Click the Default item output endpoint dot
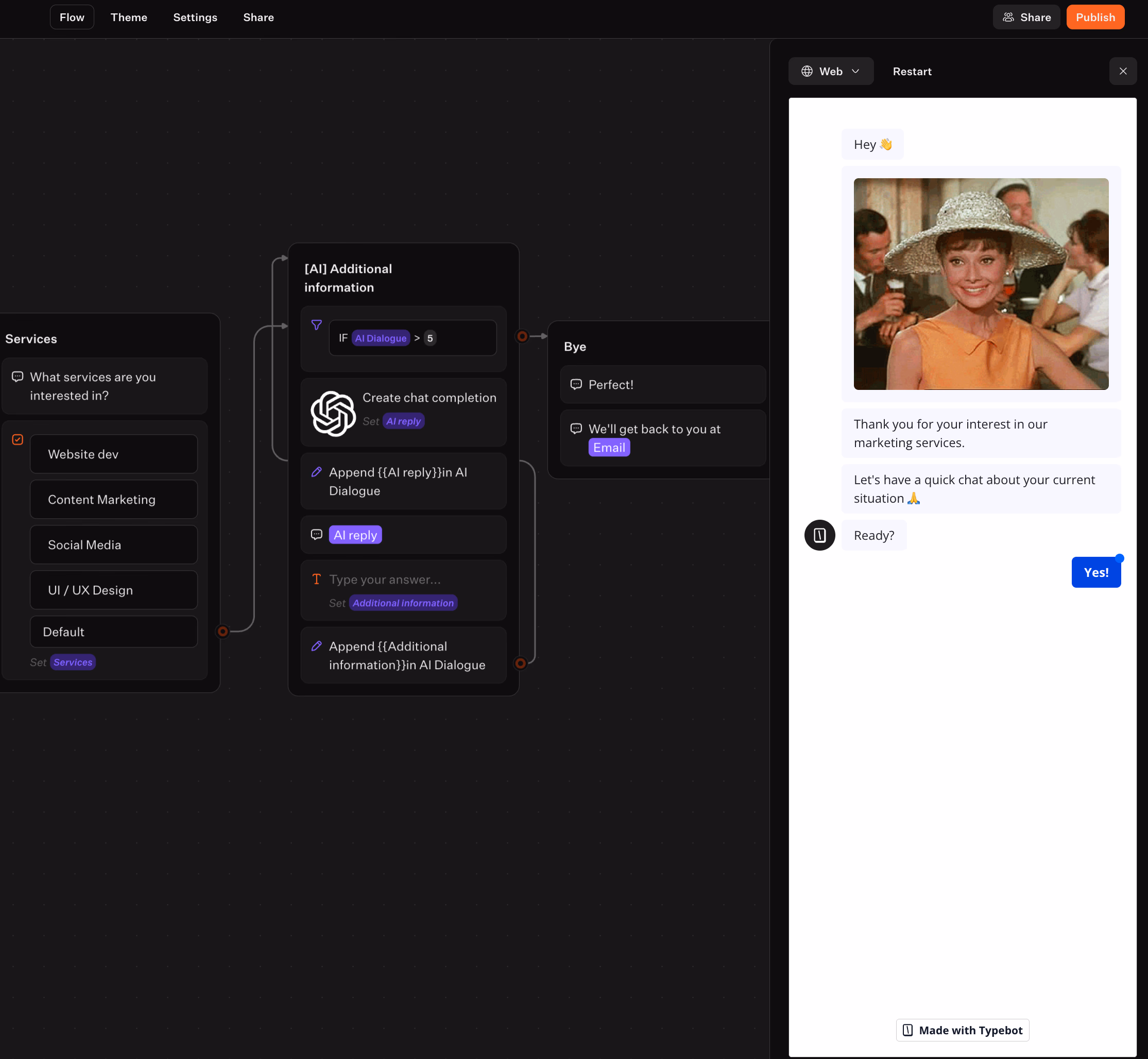Viewport: 1148px width, 1059px height. tap(223, 631)
